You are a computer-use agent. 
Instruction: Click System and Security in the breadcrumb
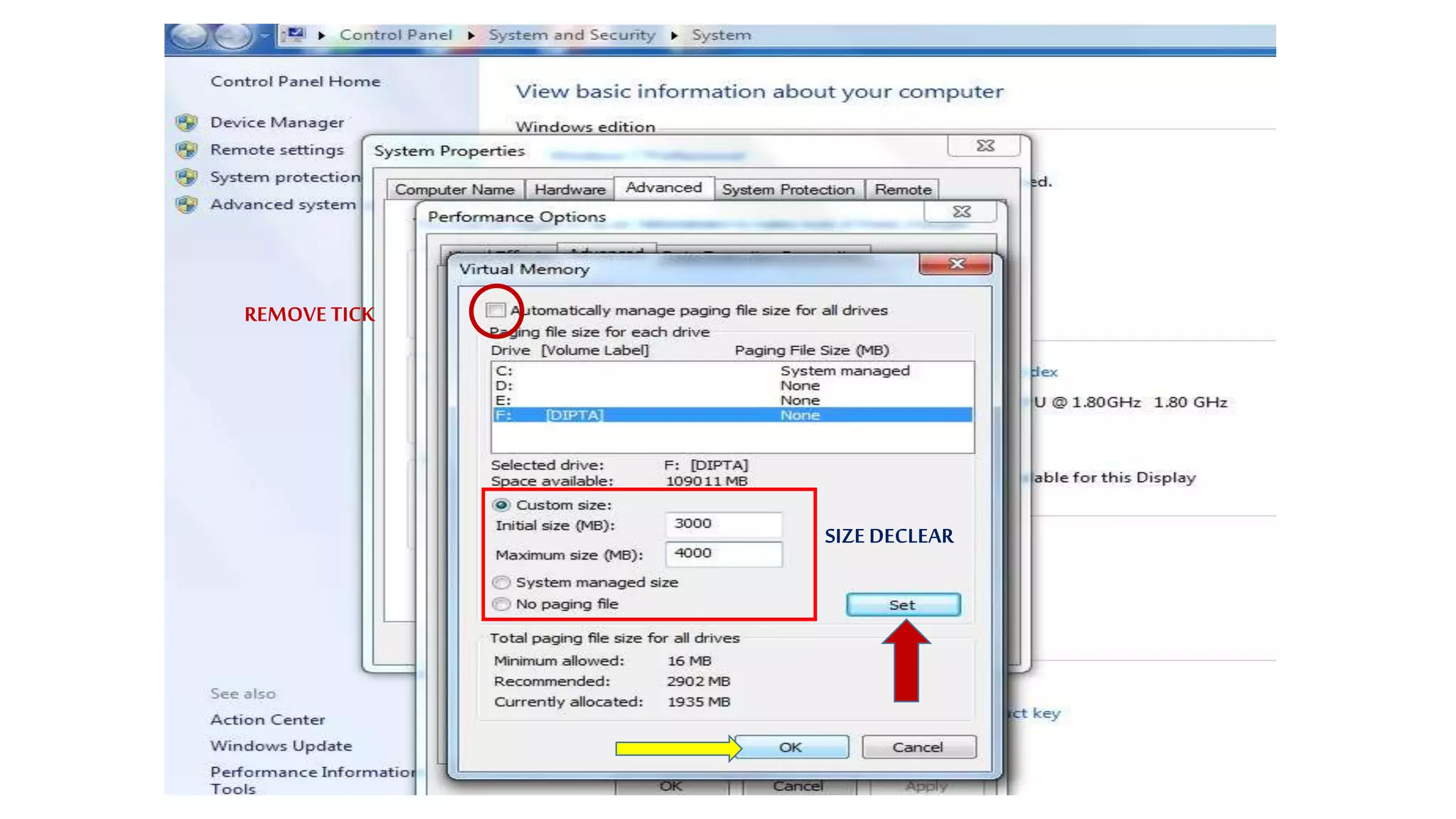(572, 35)
